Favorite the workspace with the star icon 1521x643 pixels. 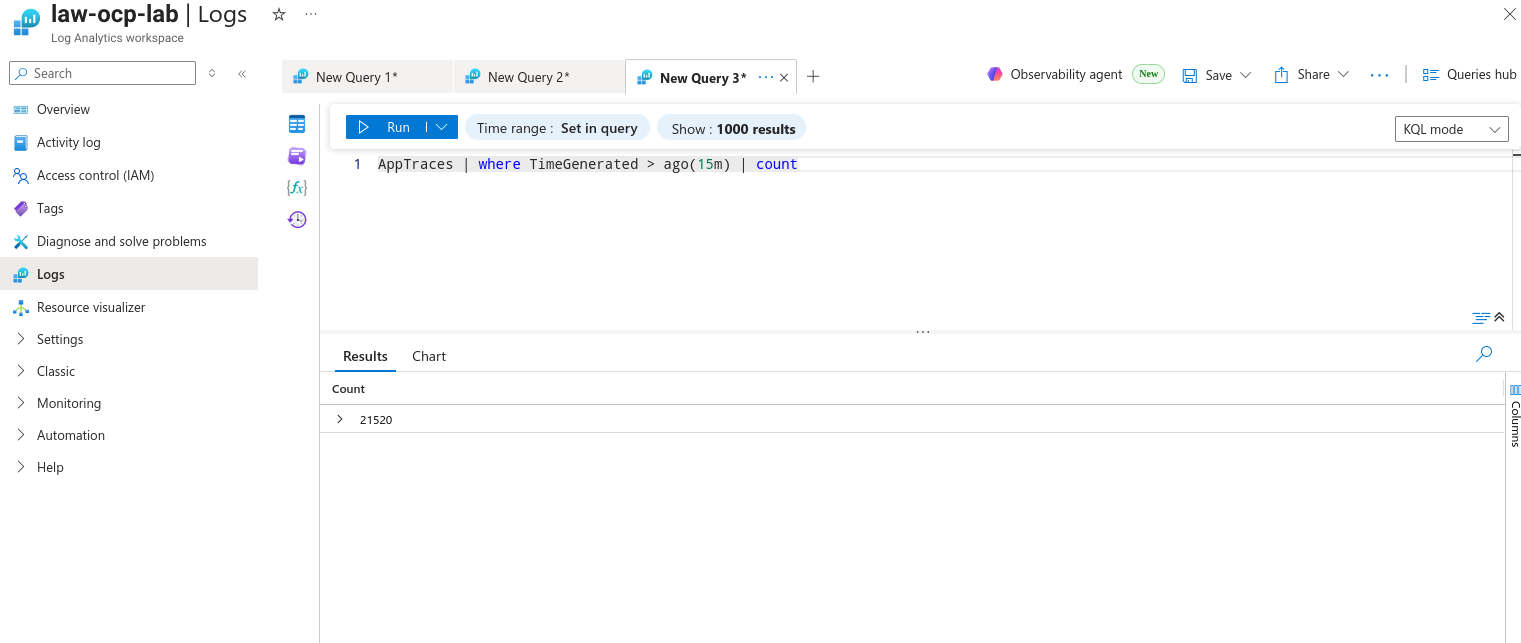click(x=279, y=14)
